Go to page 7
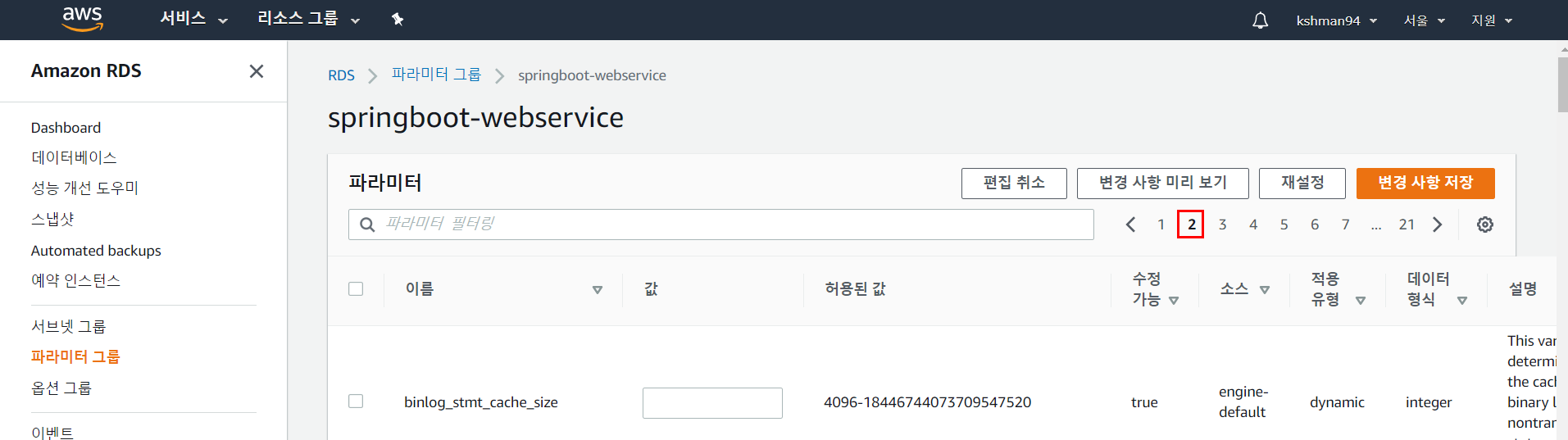This screenshot has width=1568, height=440. [1345, 225]
